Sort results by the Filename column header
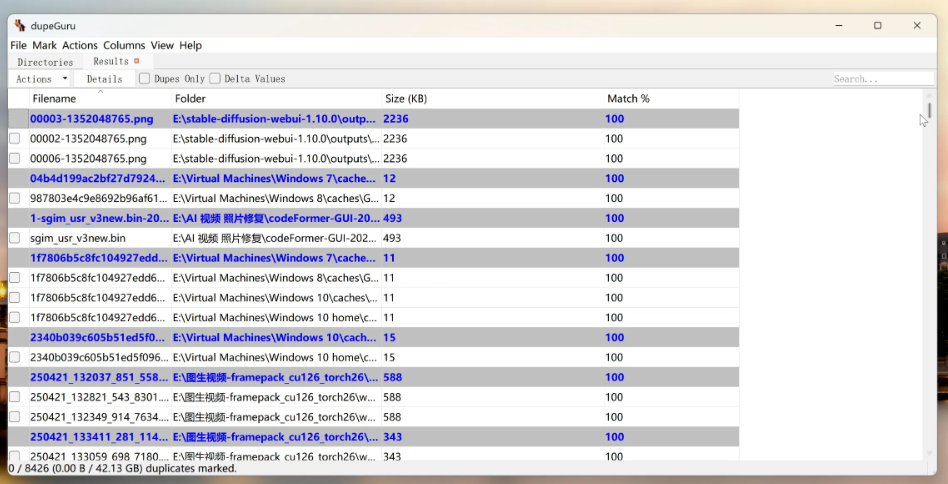Screen dimensions: 948x484 click(x=54, y=99)
